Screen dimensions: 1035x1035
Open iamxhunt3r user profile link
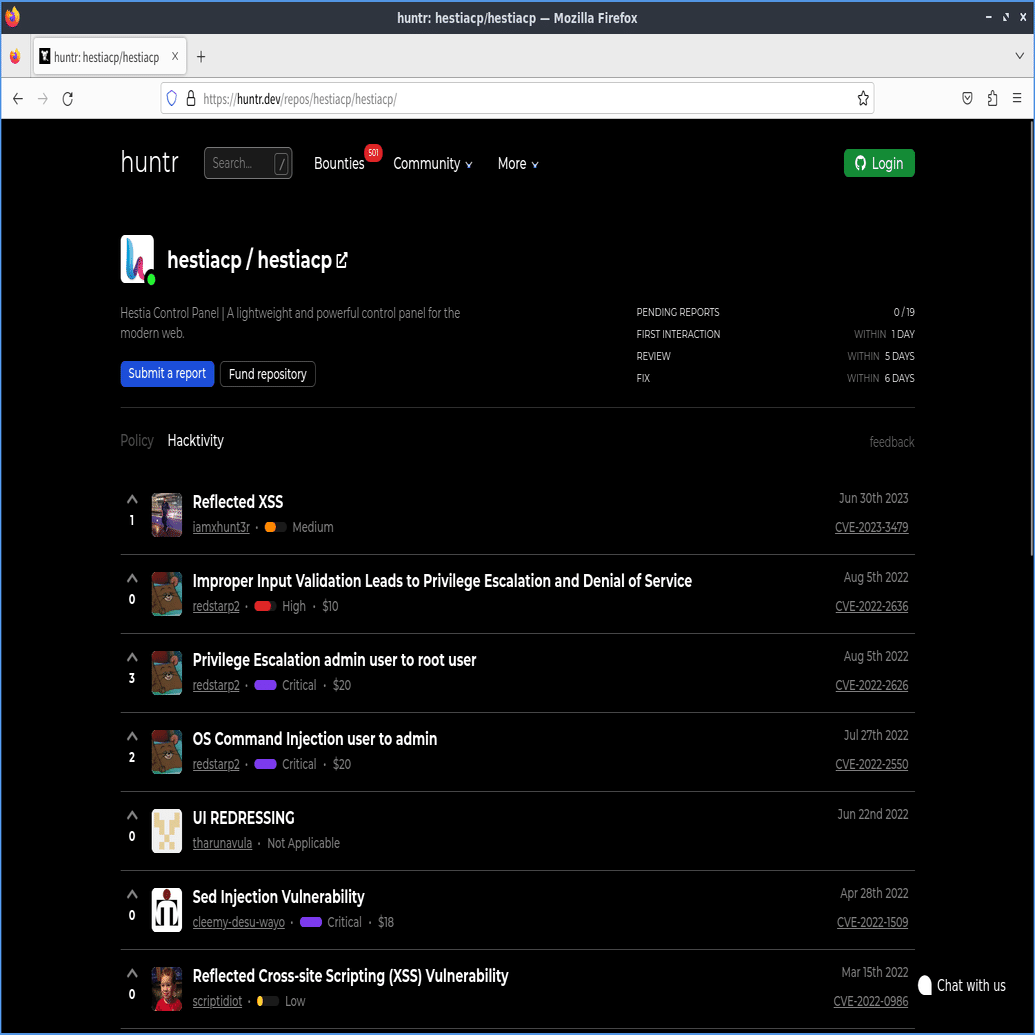click(x=221, y=527)
